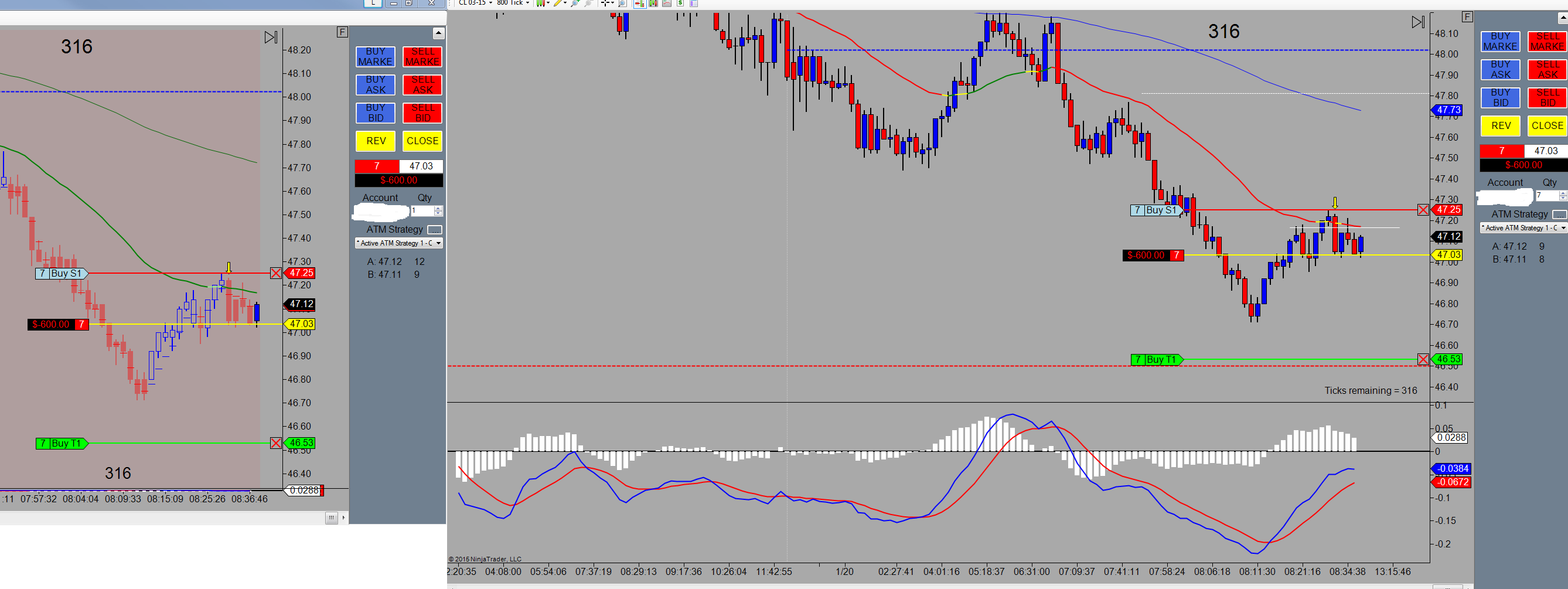
Task: Decrease Qty with down arrow, left panel
Action: click(x=438, y=213)
